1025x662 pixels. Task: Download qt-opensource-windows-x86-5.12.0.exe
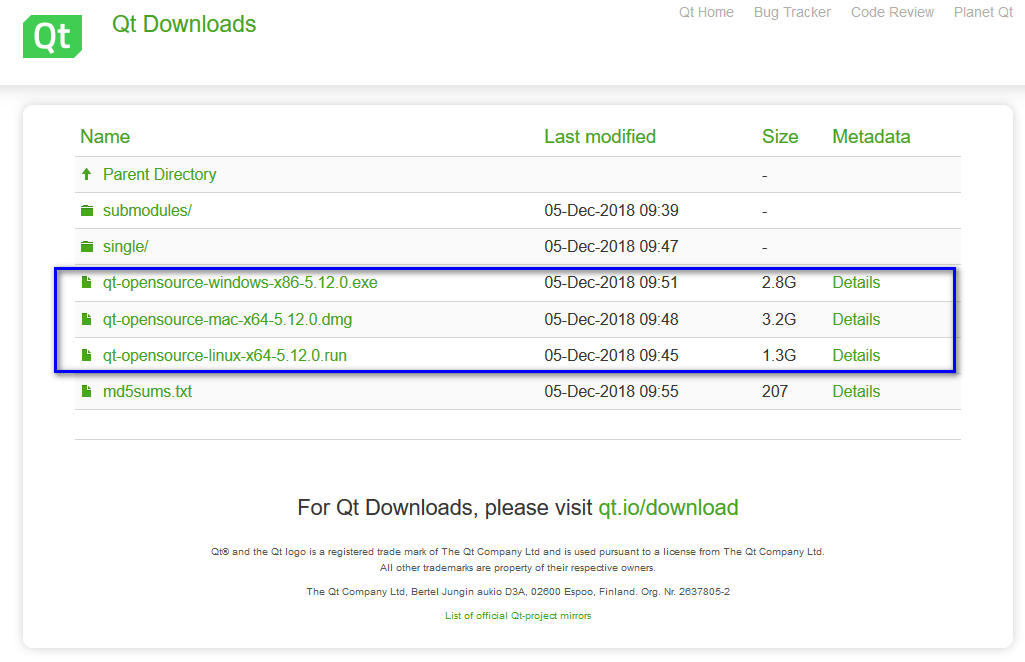point(240,282)
